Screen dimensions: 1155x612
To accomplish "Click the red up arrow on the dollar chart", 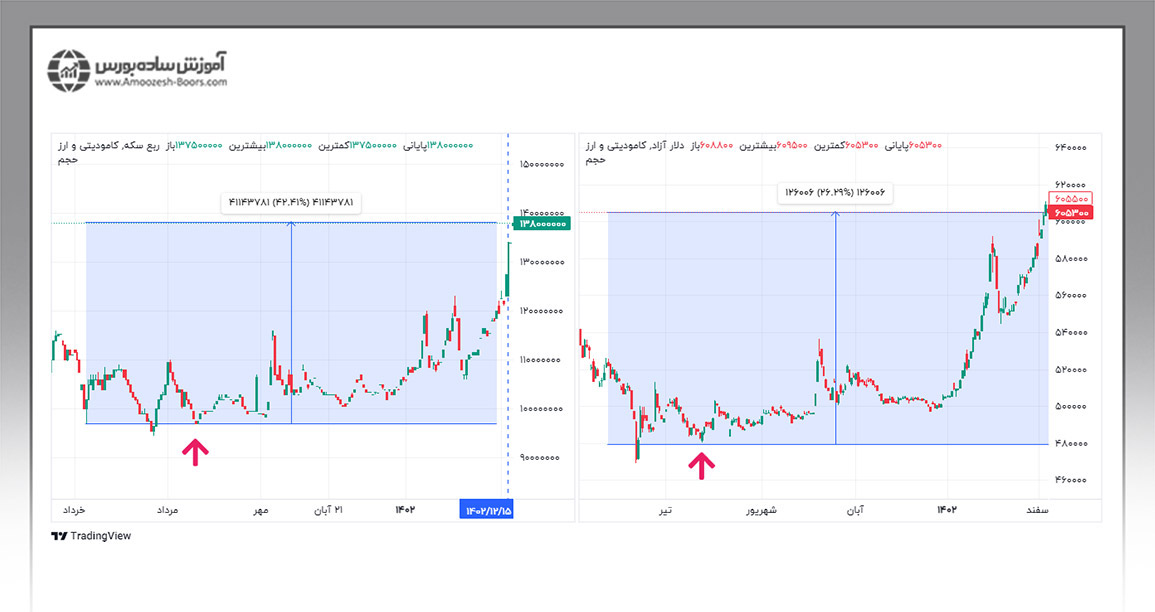I will (701, 463).
